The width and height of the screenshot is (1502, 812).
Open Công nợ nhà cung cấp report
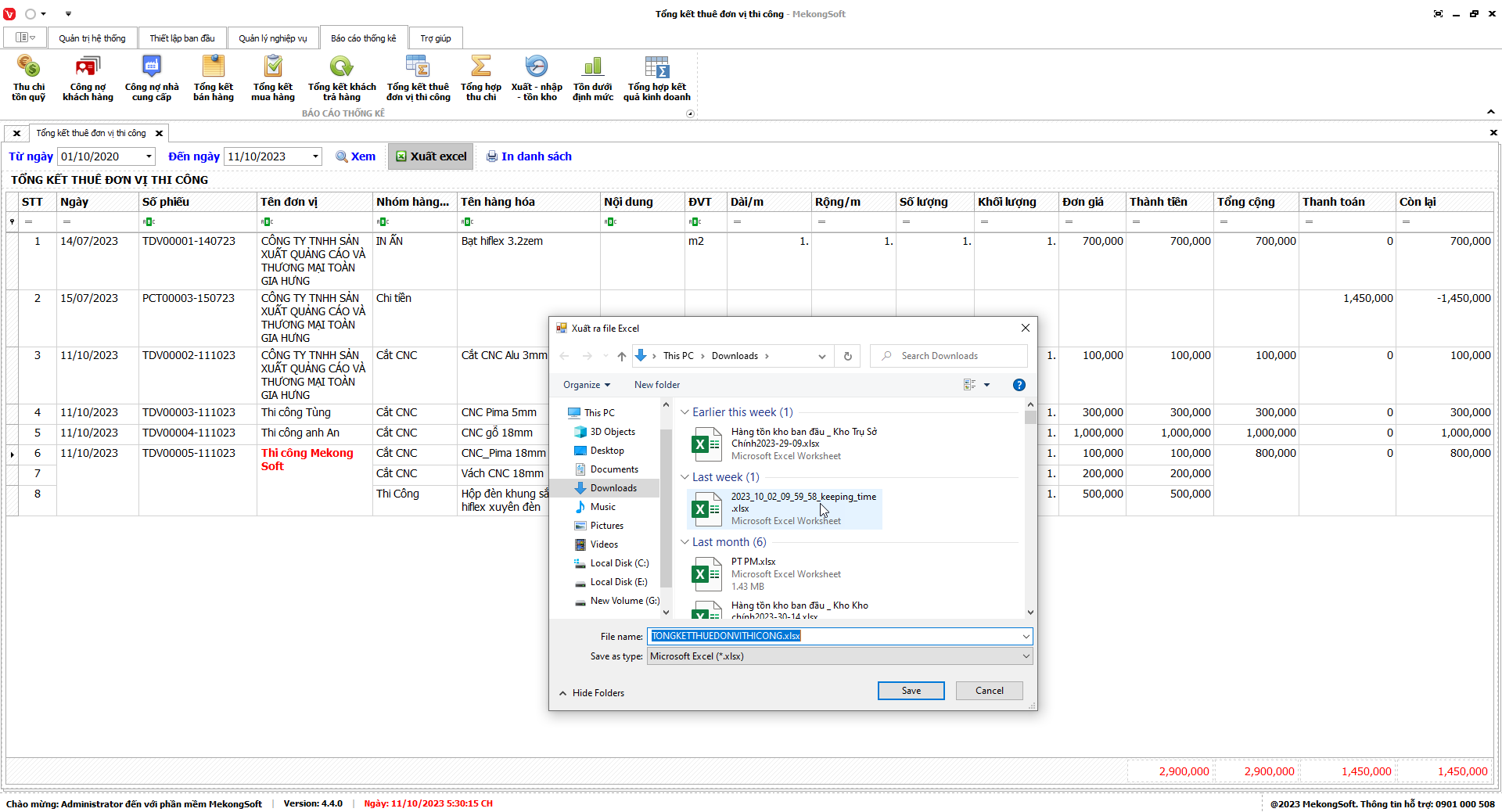[x=151, y=77]
